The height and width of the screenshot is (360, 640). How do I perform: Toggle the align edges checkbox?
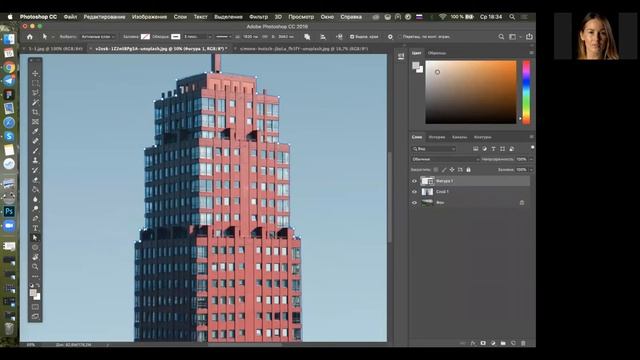click(x=352, y=37)
